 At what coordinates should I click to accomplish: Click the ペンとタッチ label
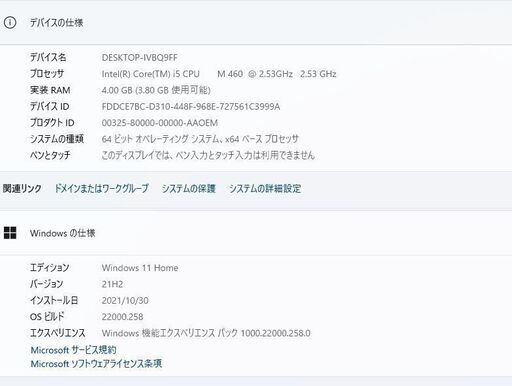coord(50,155)
